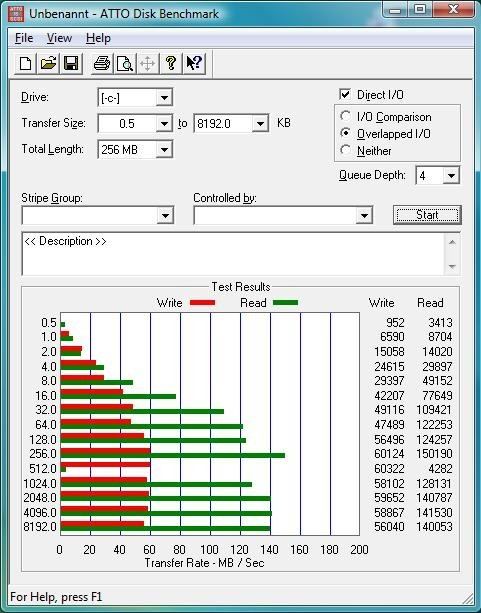Click the 1024.0 row label in chart
The height and width of the screenshot is (613, 481).
40,484
